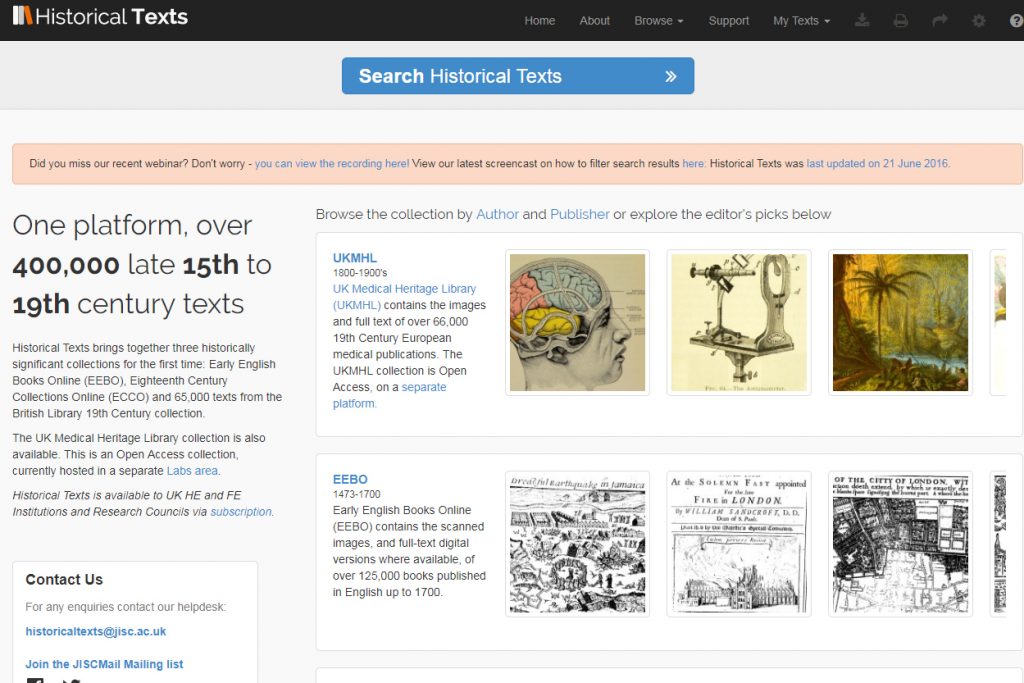Expand the Browse dropdown menu
Image resolution: width=1024 pixels, height=683 pixels.
(658, 21)
